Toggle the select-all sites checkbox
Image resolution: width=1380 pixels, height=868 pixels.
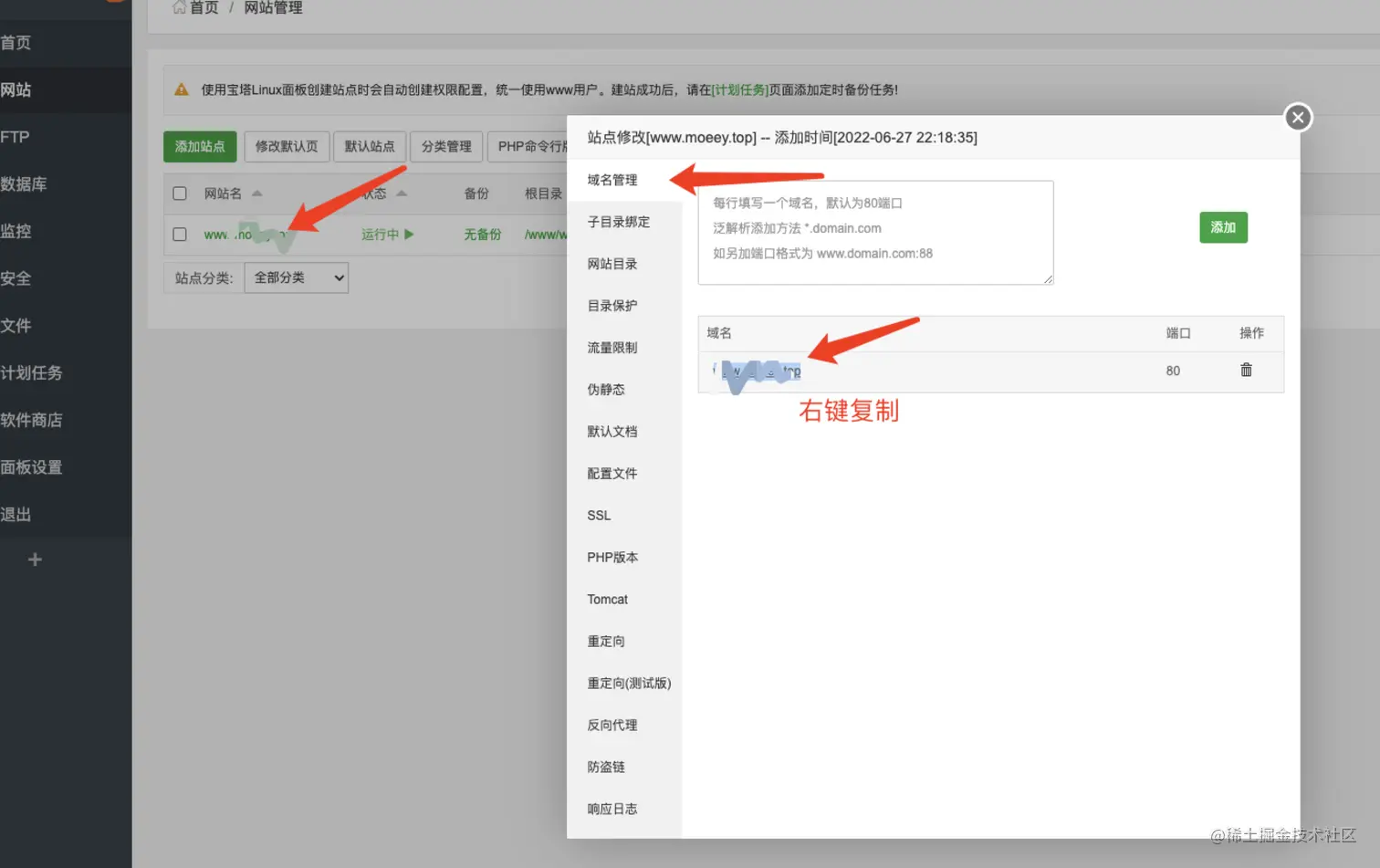(x=180, y=193)
